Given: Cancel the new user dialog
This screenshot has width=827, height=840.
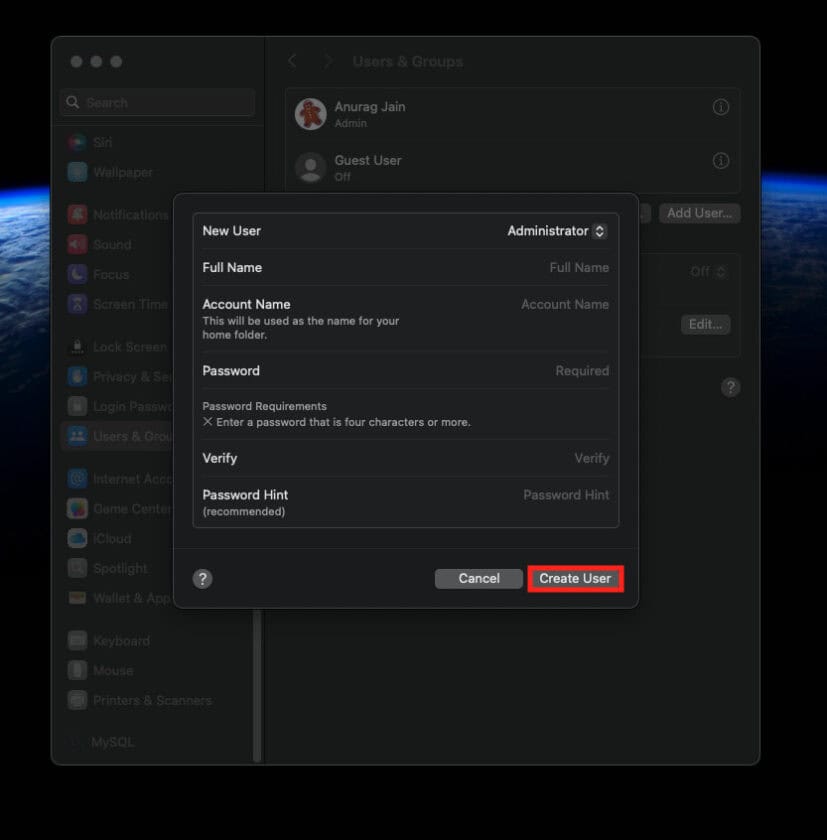Looking at the screenshot, I should click(479, 579).
